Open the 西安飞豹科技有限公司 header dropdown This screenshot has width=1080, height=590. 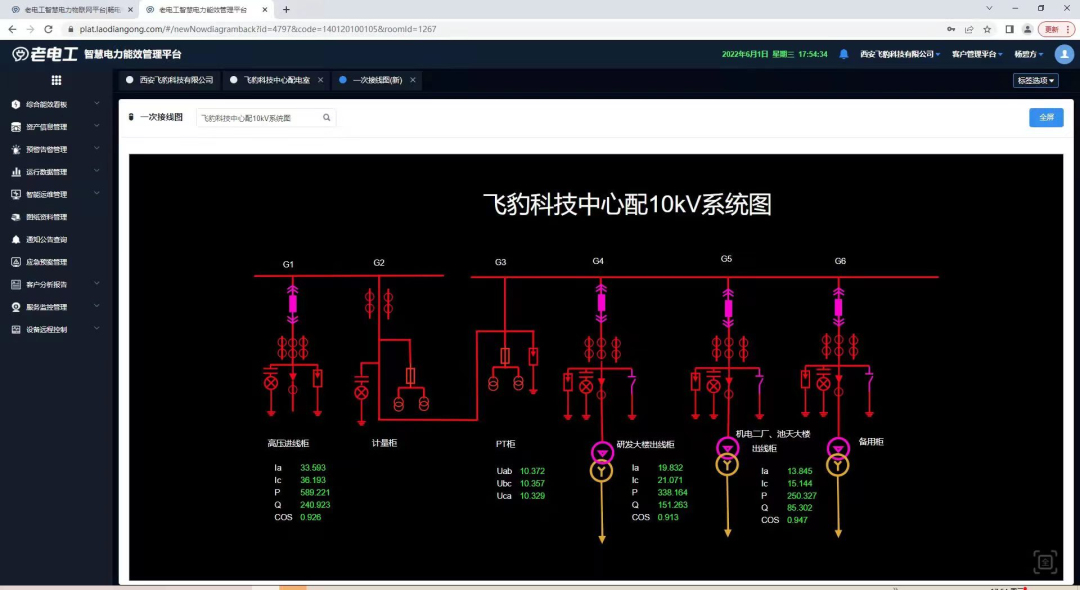point(900,54)
